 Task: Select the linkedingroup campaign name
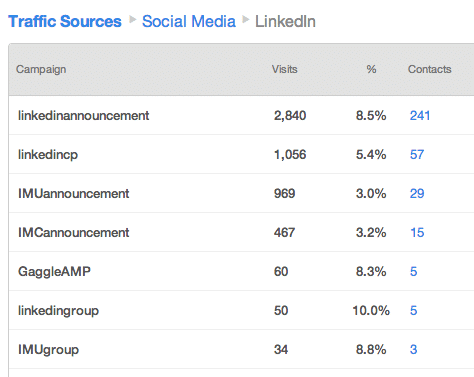[58, 311]
